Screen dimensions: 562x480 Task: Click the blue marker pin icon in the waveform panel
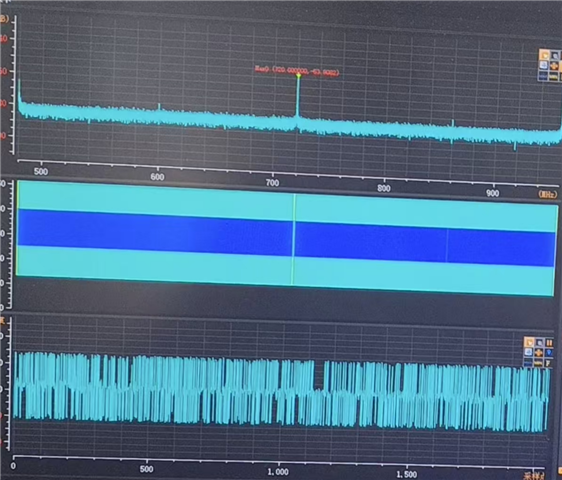[x=549, y=353]
